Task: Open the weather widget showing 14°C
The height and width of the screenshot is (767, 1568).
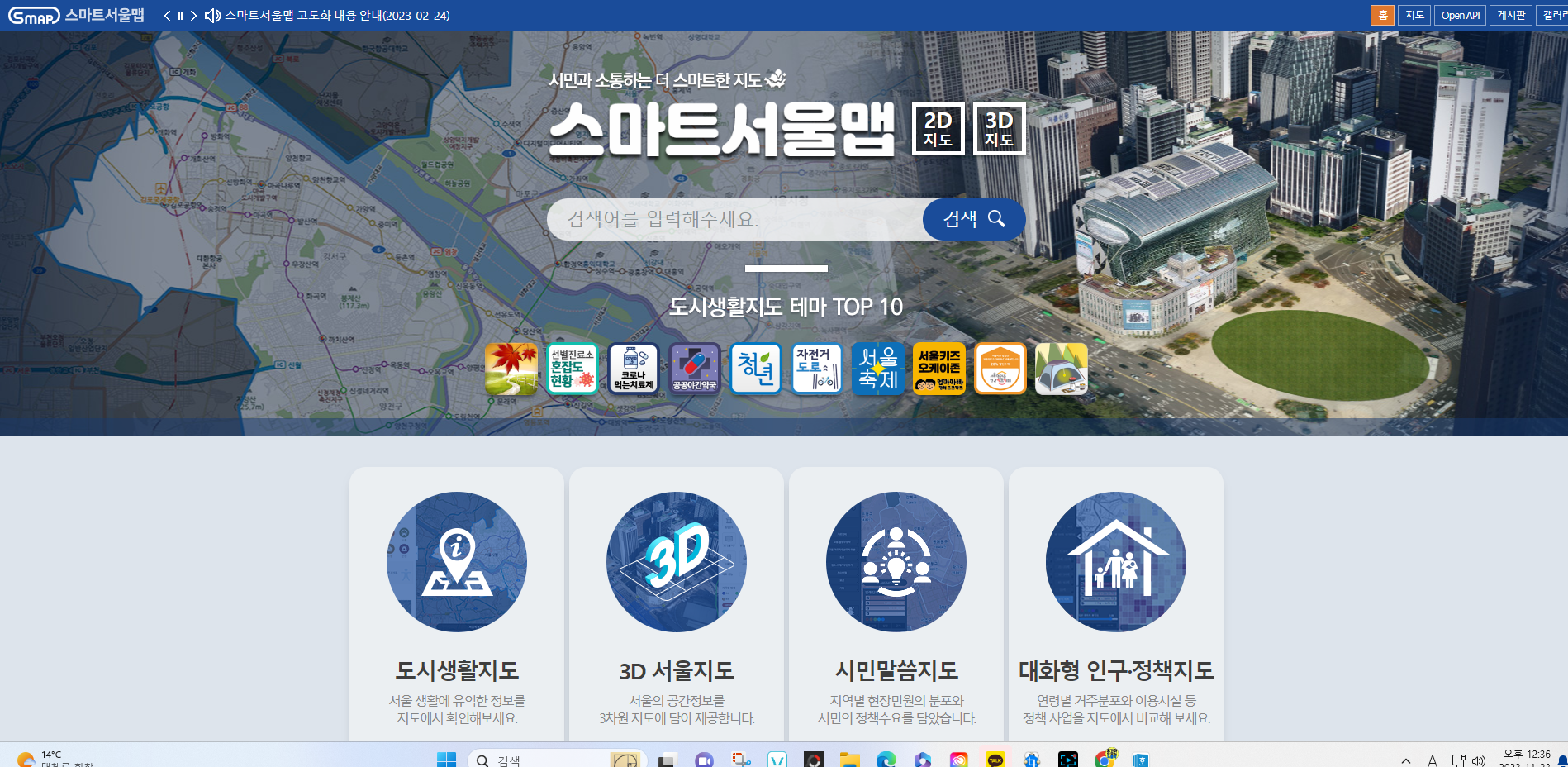Action: click(x=55, y=759)
